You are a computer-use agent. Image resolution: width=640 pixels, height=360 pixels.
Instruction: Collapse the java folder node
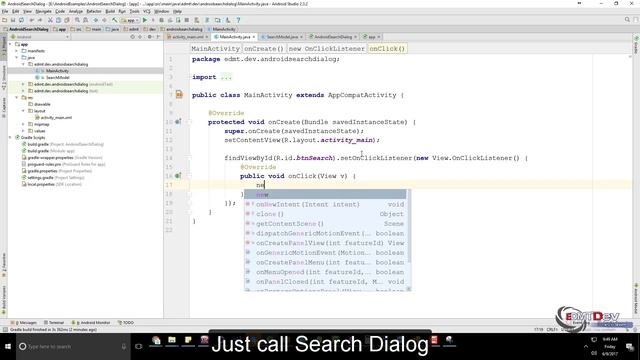(x=17, y=58)
